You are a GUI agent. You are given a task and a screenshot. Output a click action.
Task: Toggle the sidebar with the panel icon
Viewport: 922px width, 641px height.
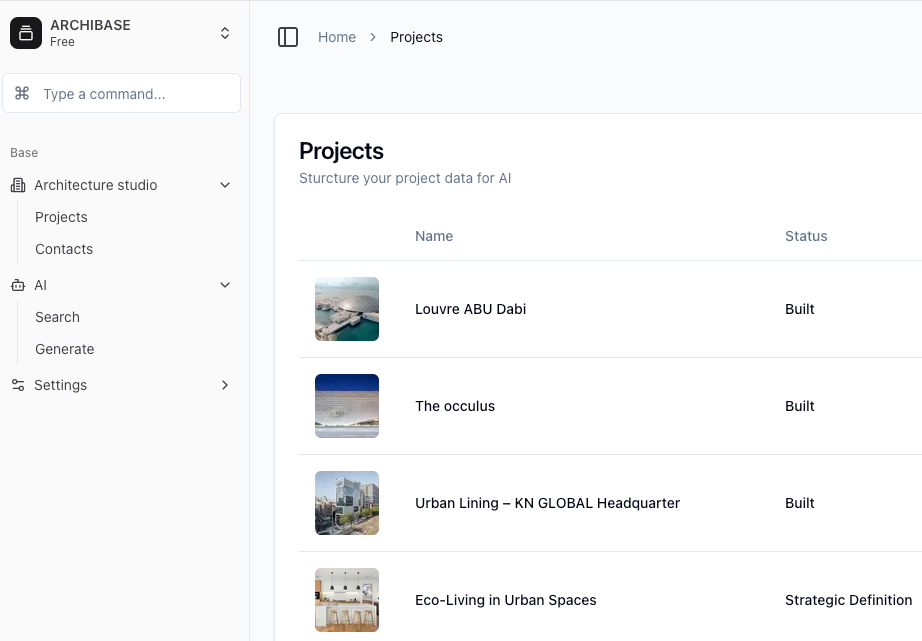(288, 36)
